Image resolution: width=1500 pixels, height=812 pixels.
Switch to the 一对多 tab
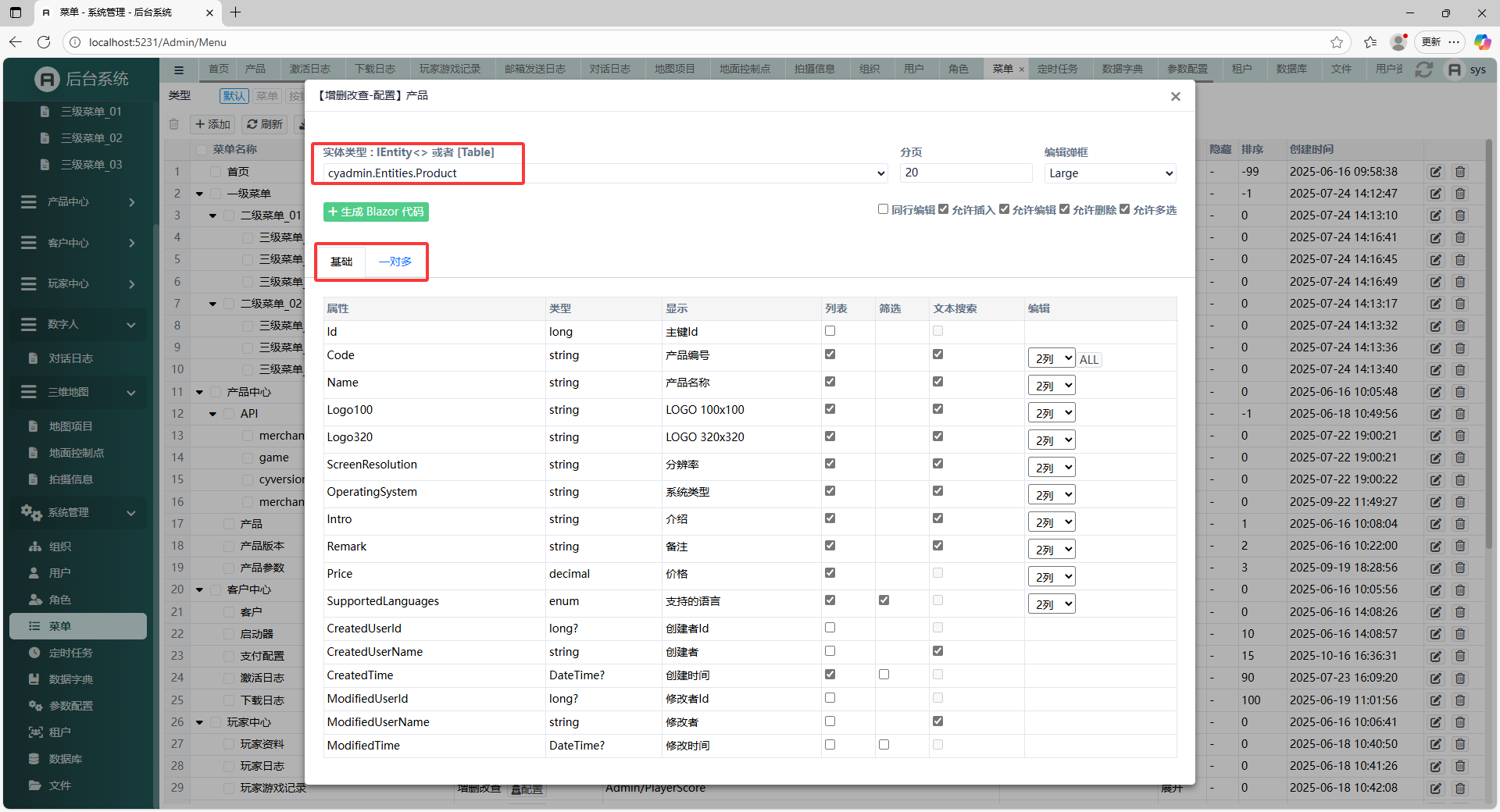click(x=395, y=262)
